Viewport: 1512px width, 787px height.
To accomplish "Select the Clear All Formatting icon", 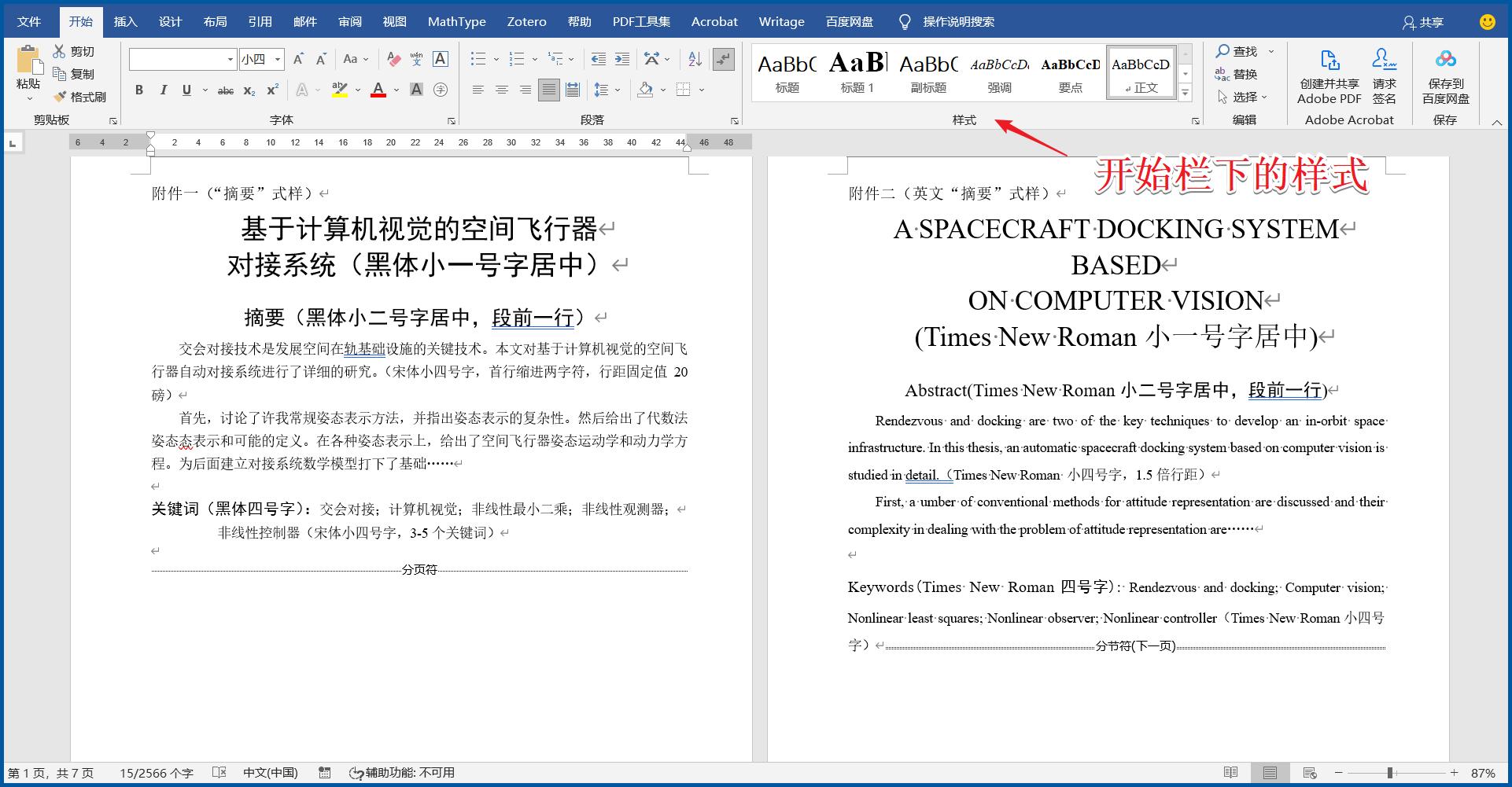I will pos(394,59).
